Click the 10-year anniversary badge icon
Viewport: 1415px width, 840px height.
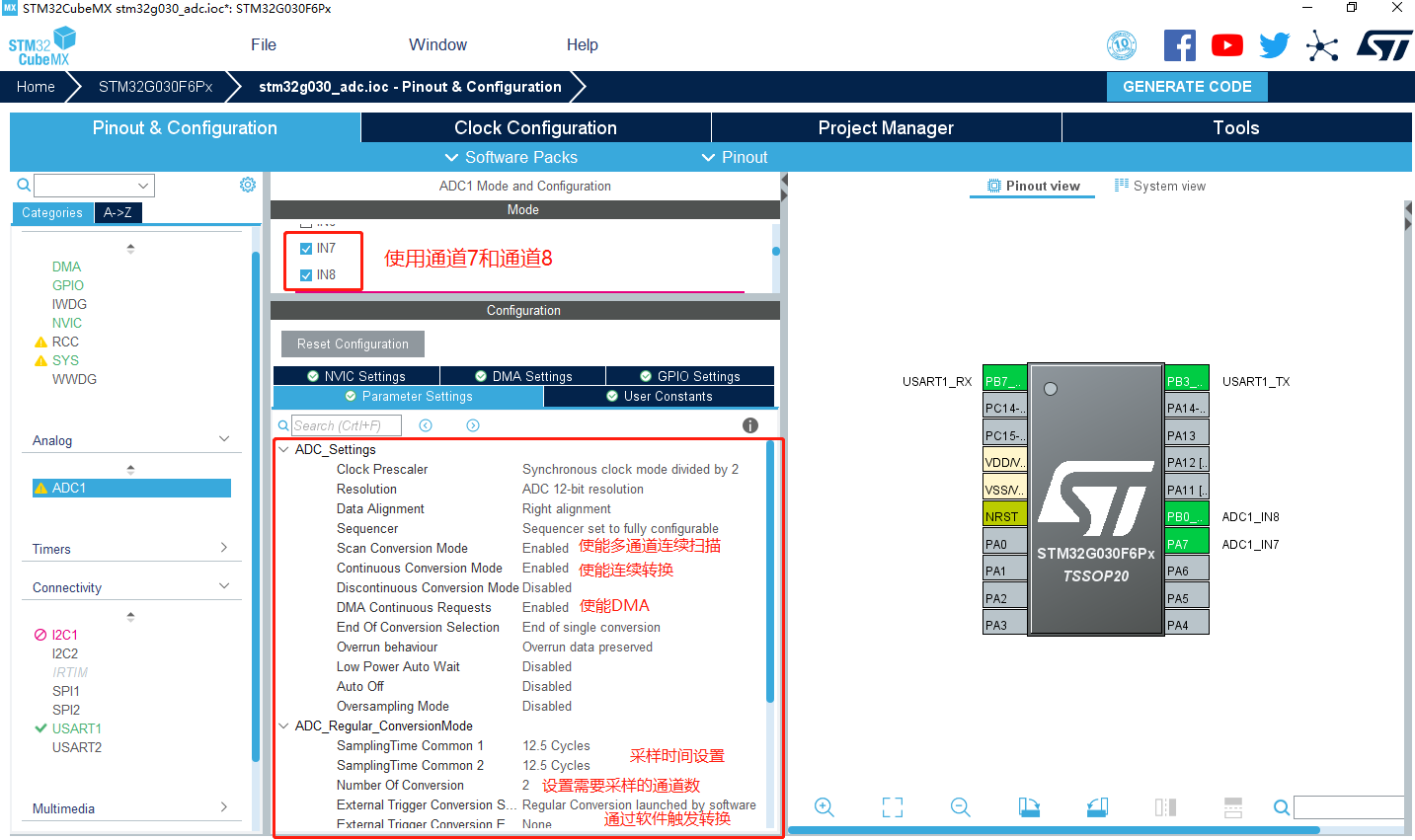tap(1122, 45)
